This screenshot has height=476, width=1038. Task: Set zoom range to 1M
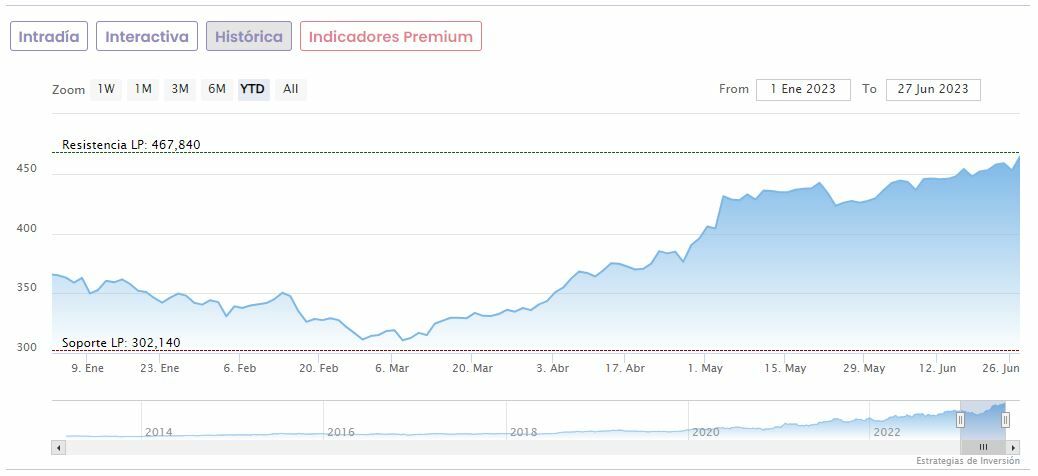pos(143,89)
